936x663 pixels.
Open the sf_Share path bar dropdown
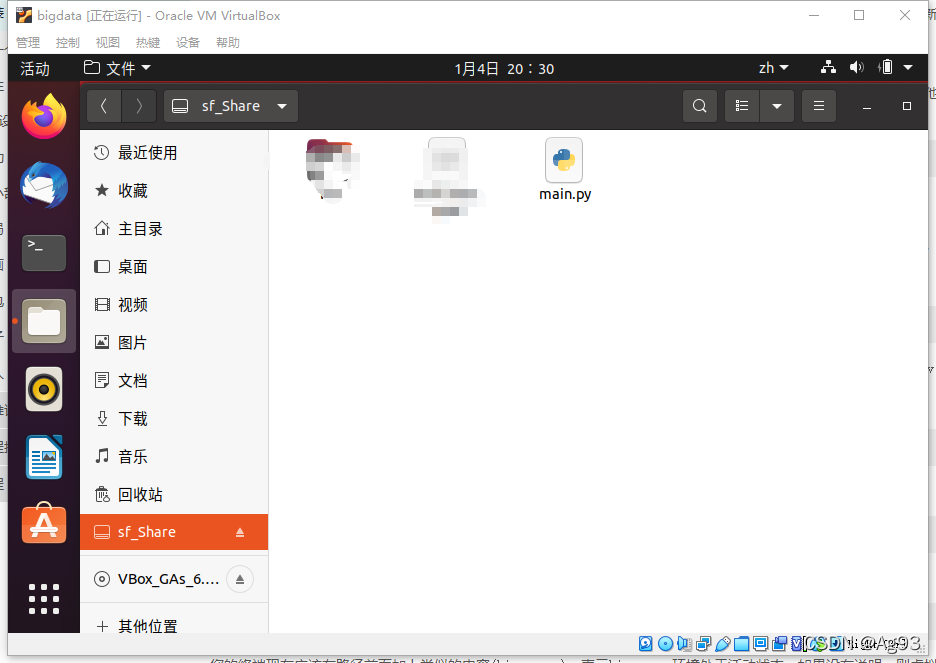tap(230, 106)
